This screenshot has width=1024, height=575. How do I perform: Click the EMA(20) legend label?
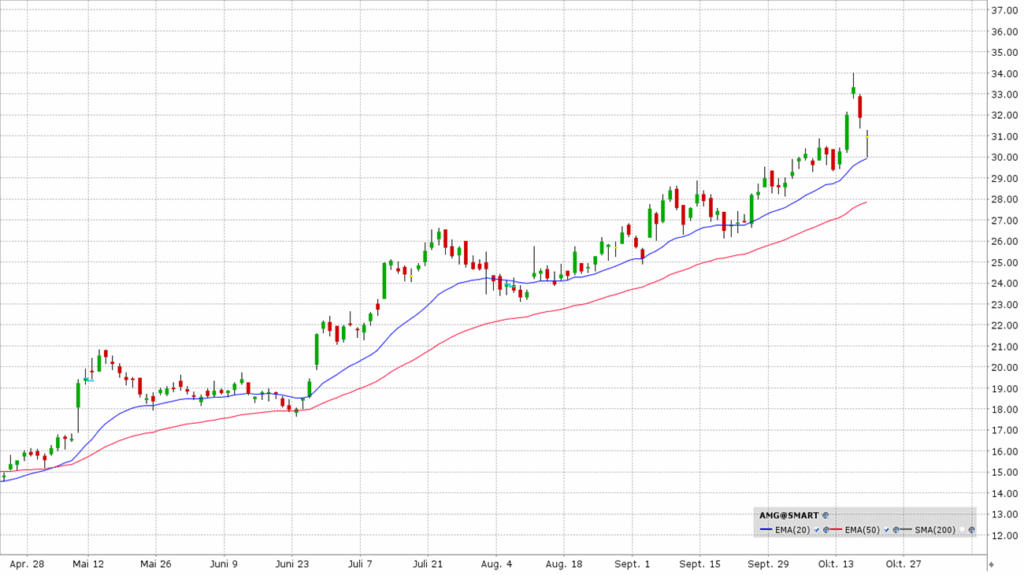click(793, 528)
